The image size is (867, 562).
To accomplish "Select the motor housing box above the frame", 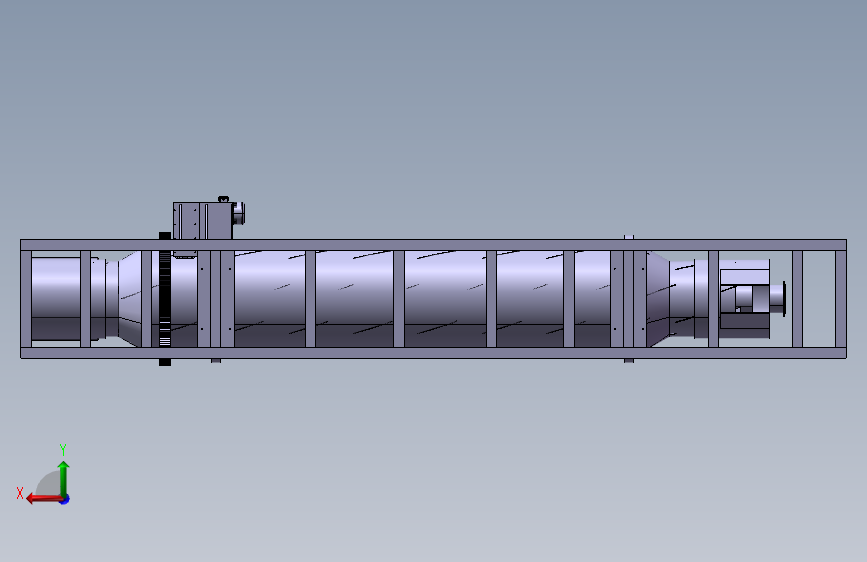I will point(202,220).
